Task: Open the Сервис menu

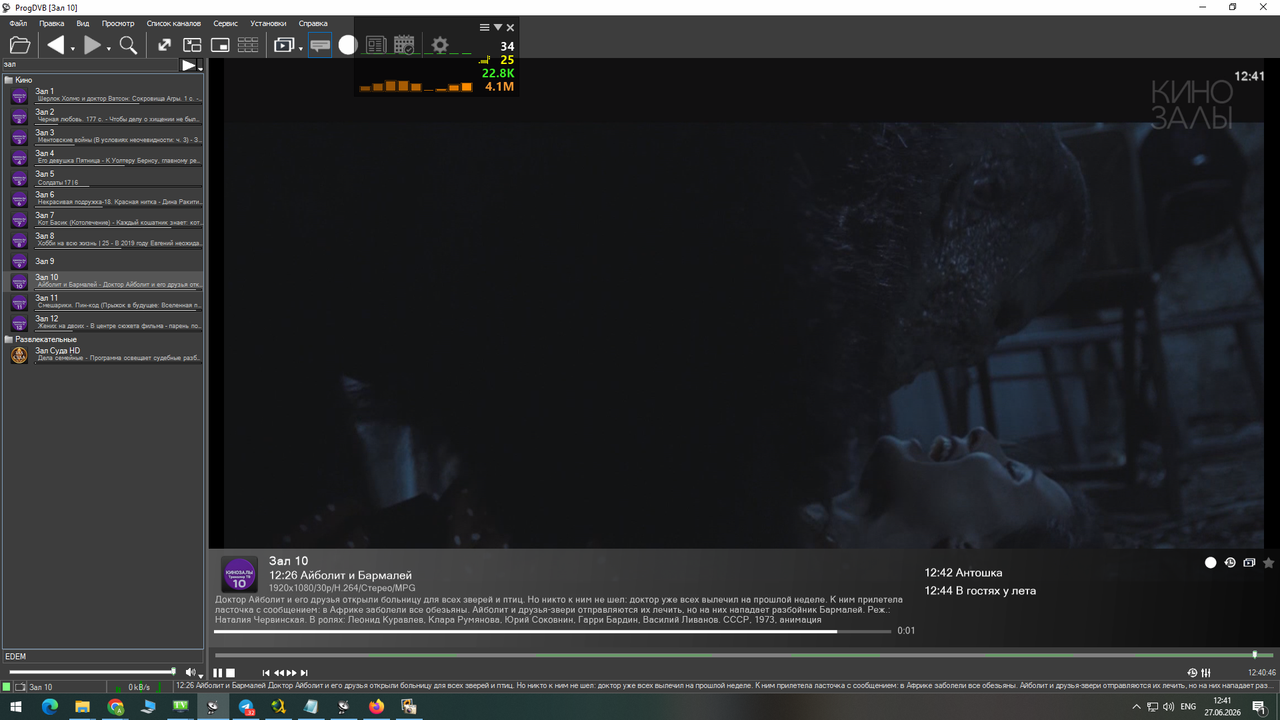Action: (225, 23)
